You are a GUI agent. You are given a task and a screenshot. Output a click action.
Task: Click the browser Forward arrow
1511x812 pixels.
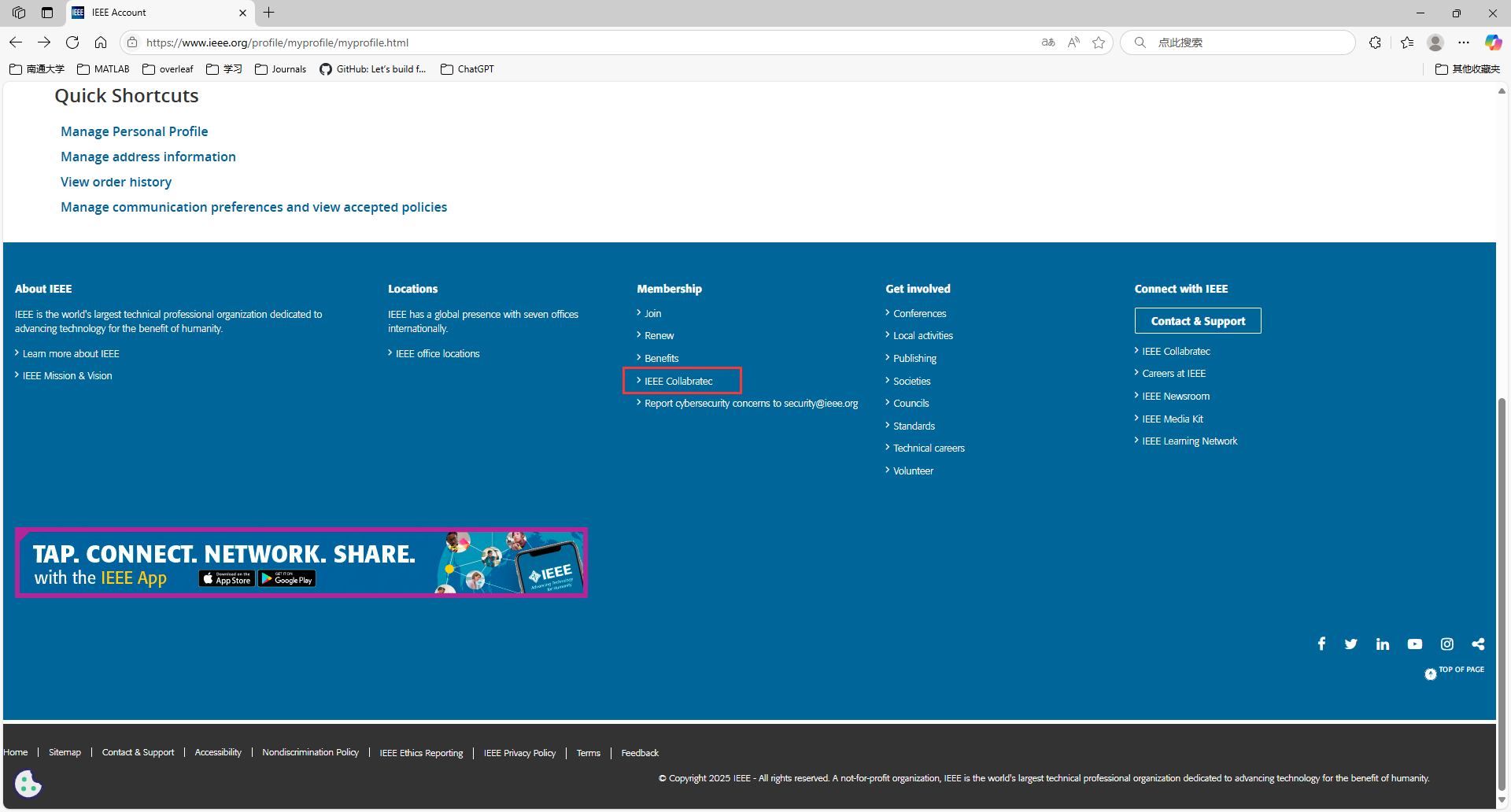(x=44, y=42)
